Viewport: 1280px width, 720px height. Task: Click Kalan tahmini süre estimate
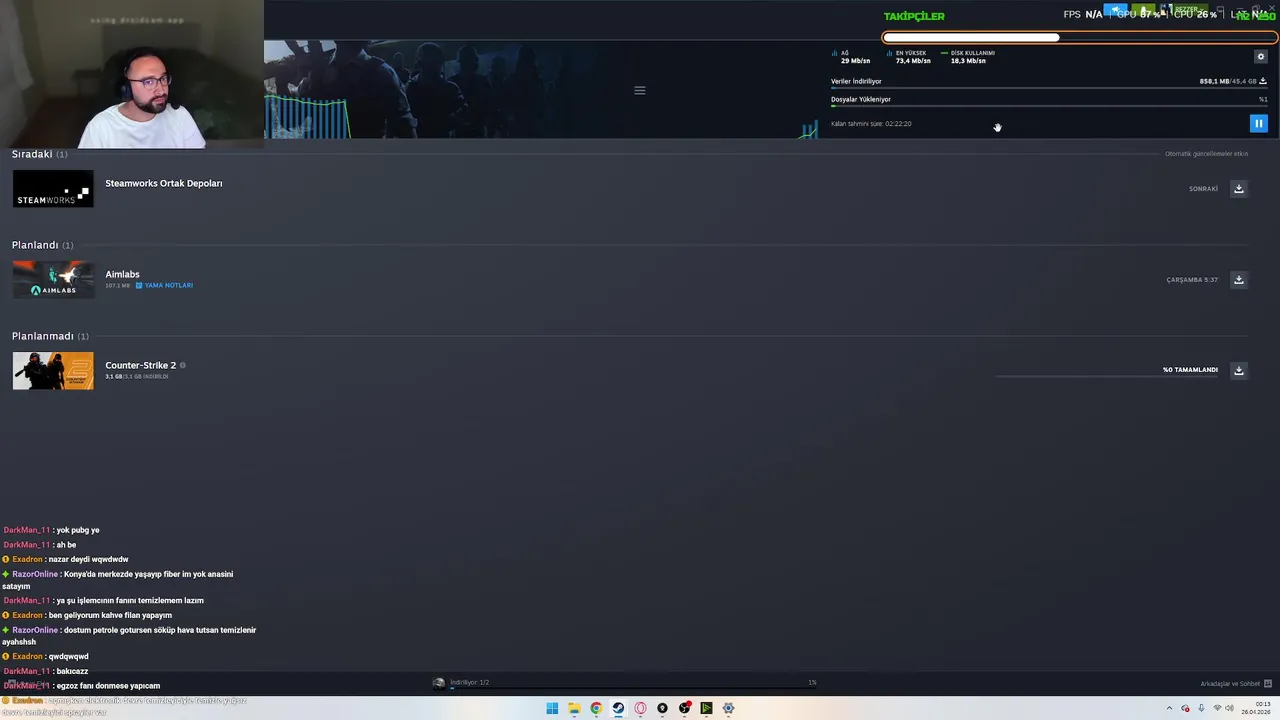point(871,124)
